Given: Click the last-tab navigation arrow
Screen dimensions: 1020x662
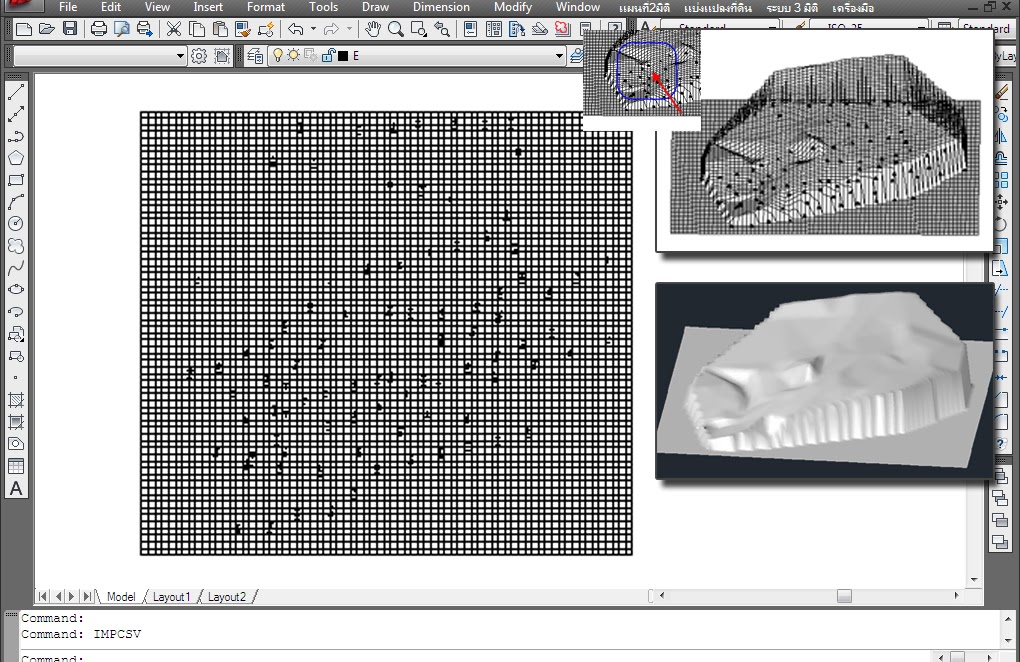Looking at the screenshot, I should click(x=87, y=596).
